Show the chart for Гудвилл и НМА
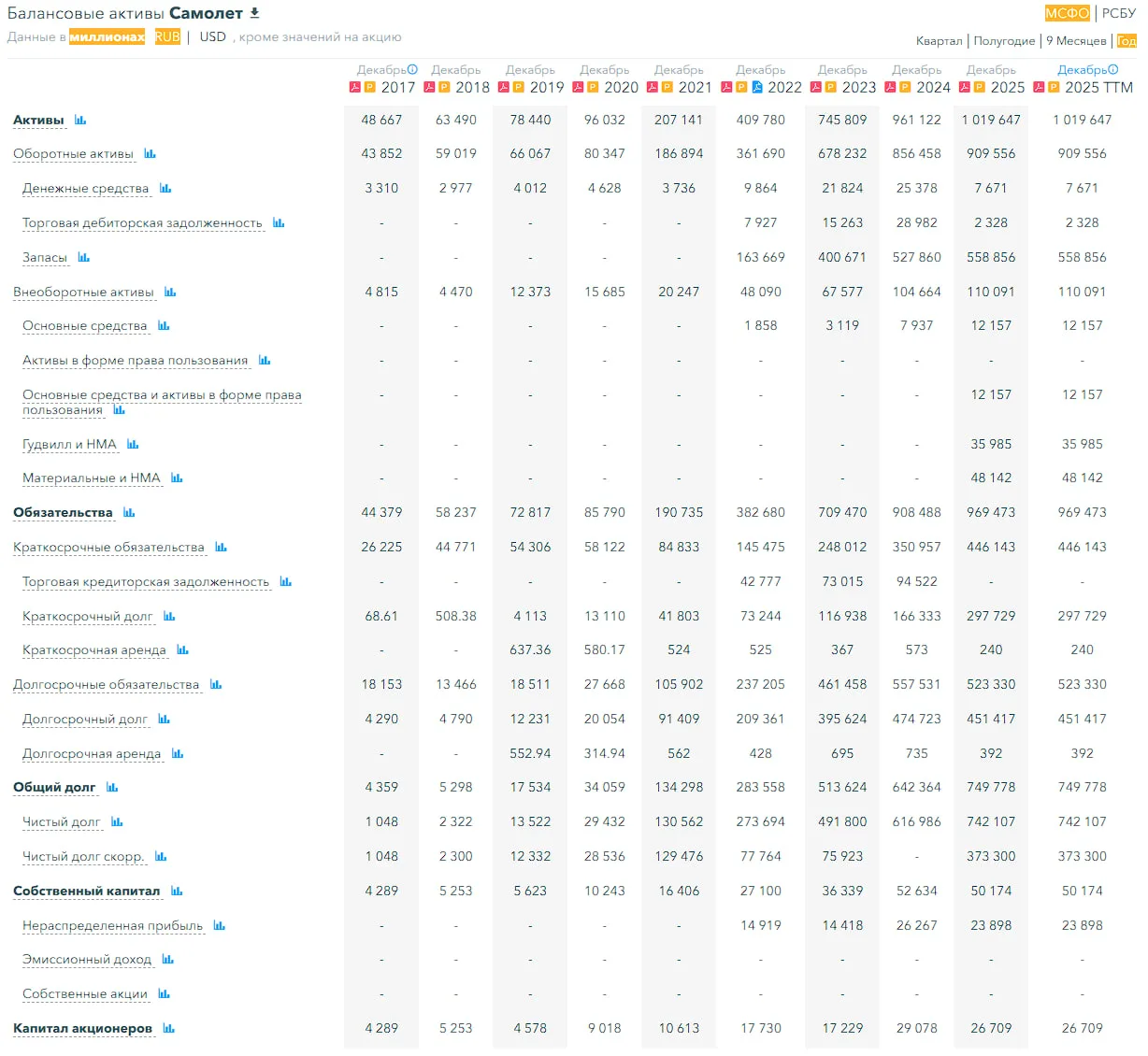Image resolution: width=1148 pixels, height=1056 pixels. point(133,444)
